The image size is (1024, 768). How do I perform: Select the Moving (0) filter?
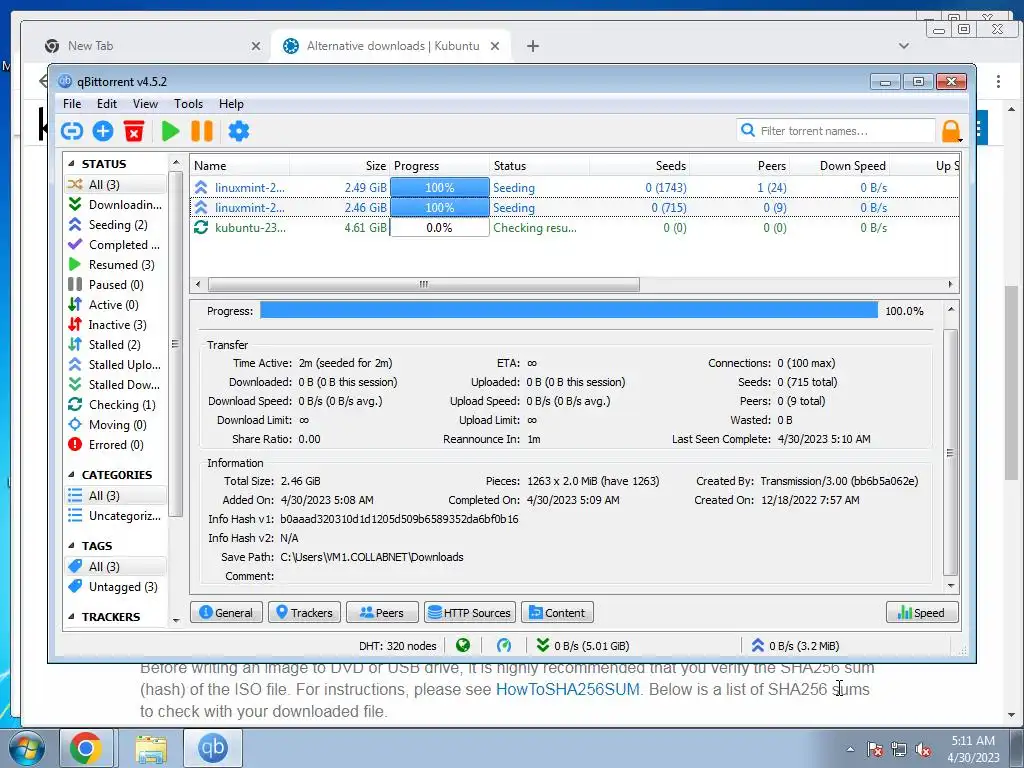point(116,425)
